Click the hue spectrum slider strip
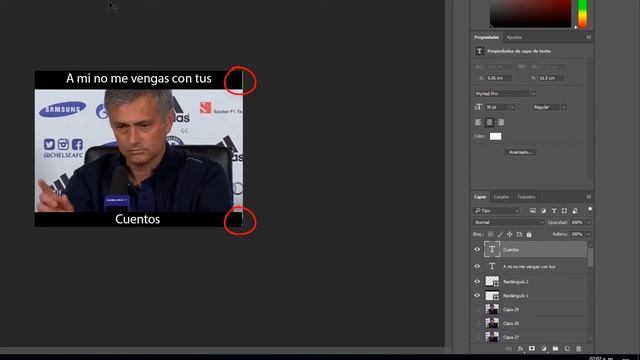The width and height of the screenshot is (640, 360). [583, 13]
